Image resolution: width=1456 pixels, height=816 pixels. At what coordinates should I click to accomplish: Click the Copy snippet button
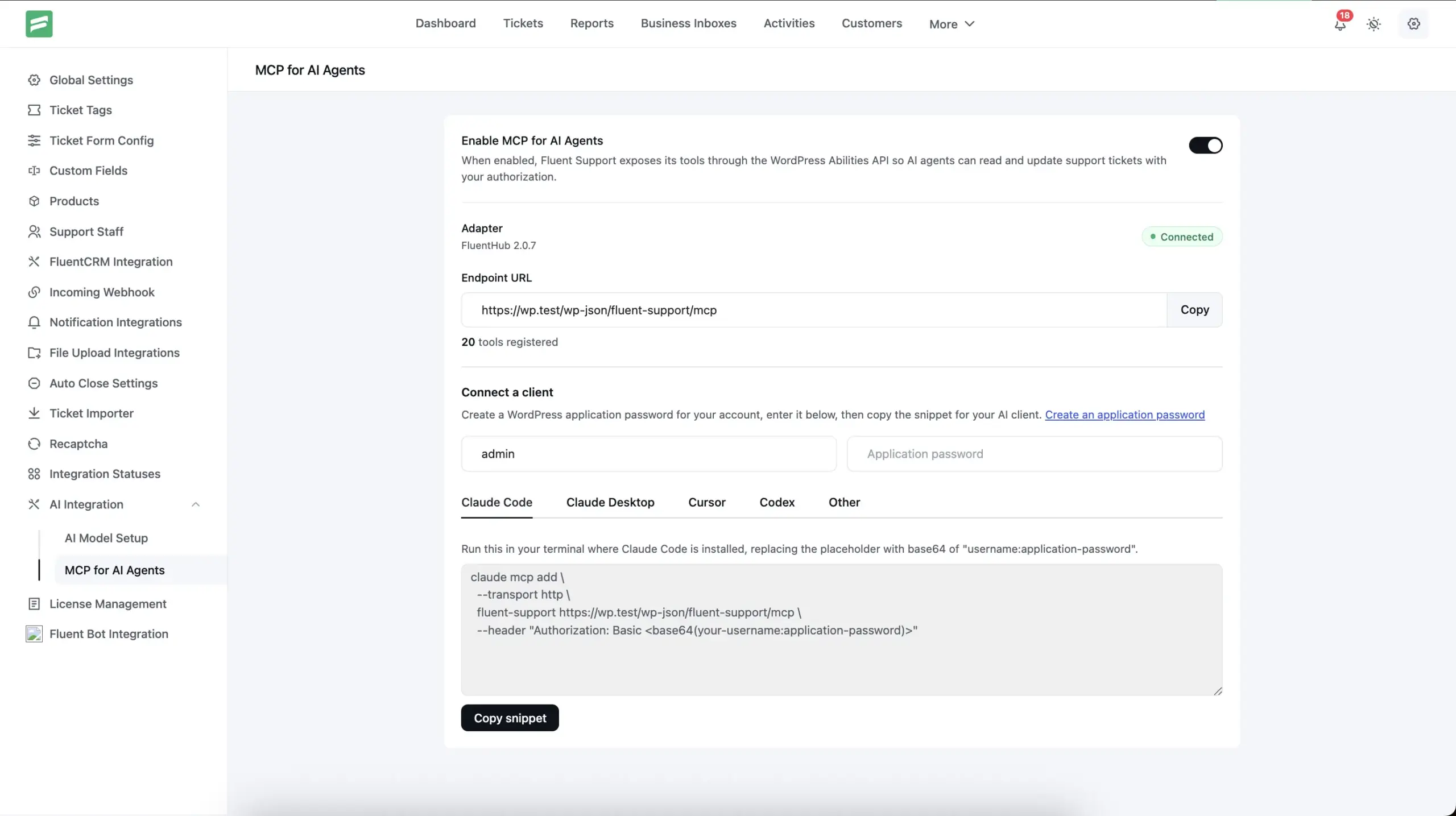point(510,718)
